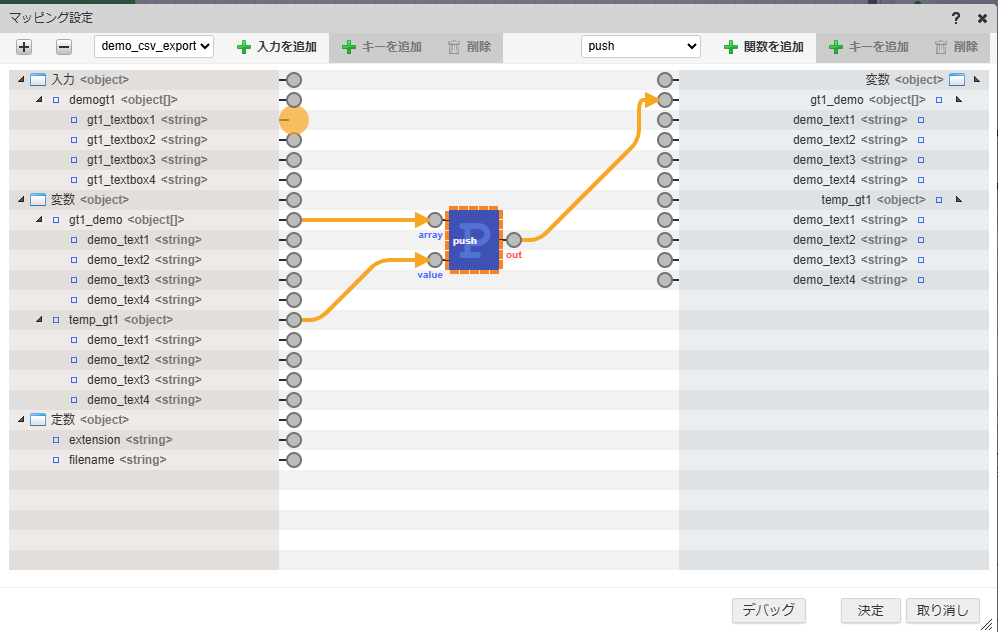Select the filename string item

[x=117, y=460]
